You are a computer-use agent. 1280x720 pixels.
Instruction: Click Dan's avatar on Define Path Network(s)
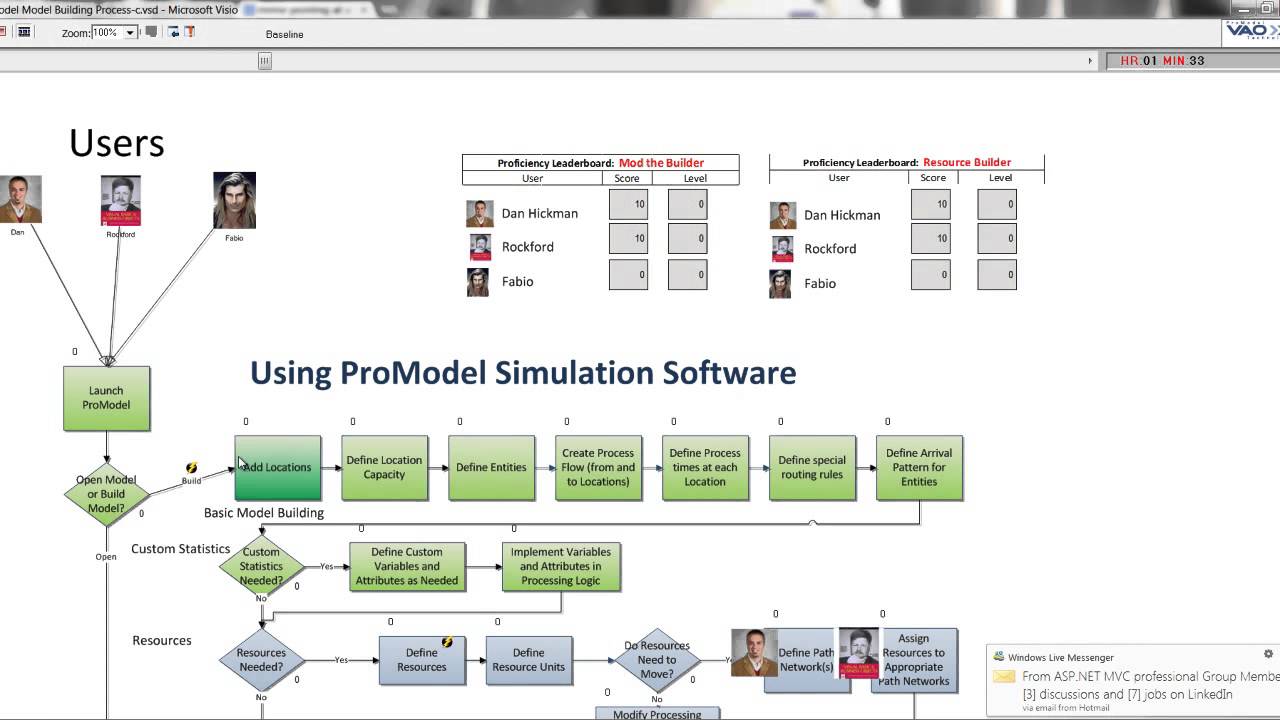coord(754,653)
